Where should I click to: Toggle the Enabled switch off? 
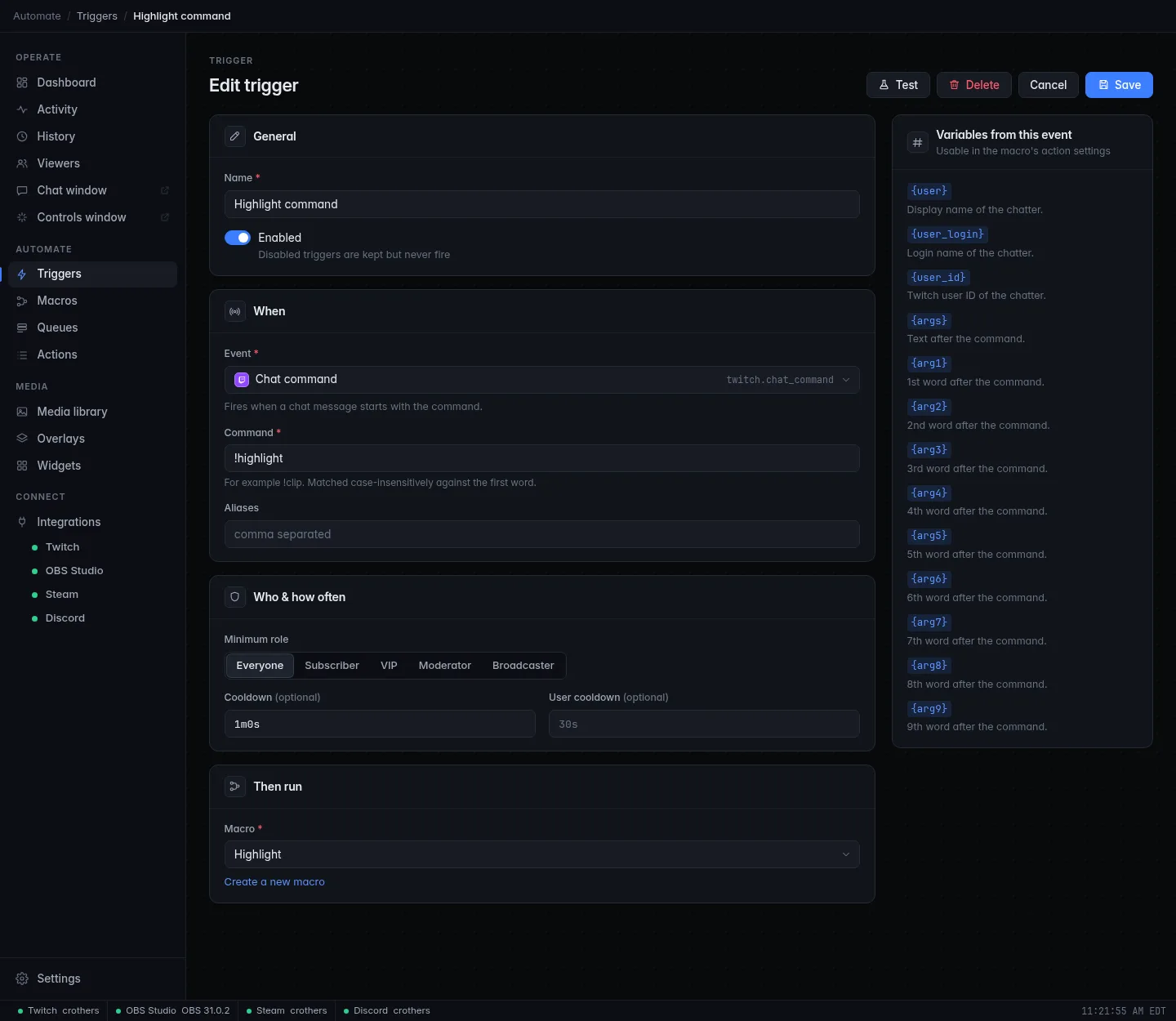coord(238,238)
